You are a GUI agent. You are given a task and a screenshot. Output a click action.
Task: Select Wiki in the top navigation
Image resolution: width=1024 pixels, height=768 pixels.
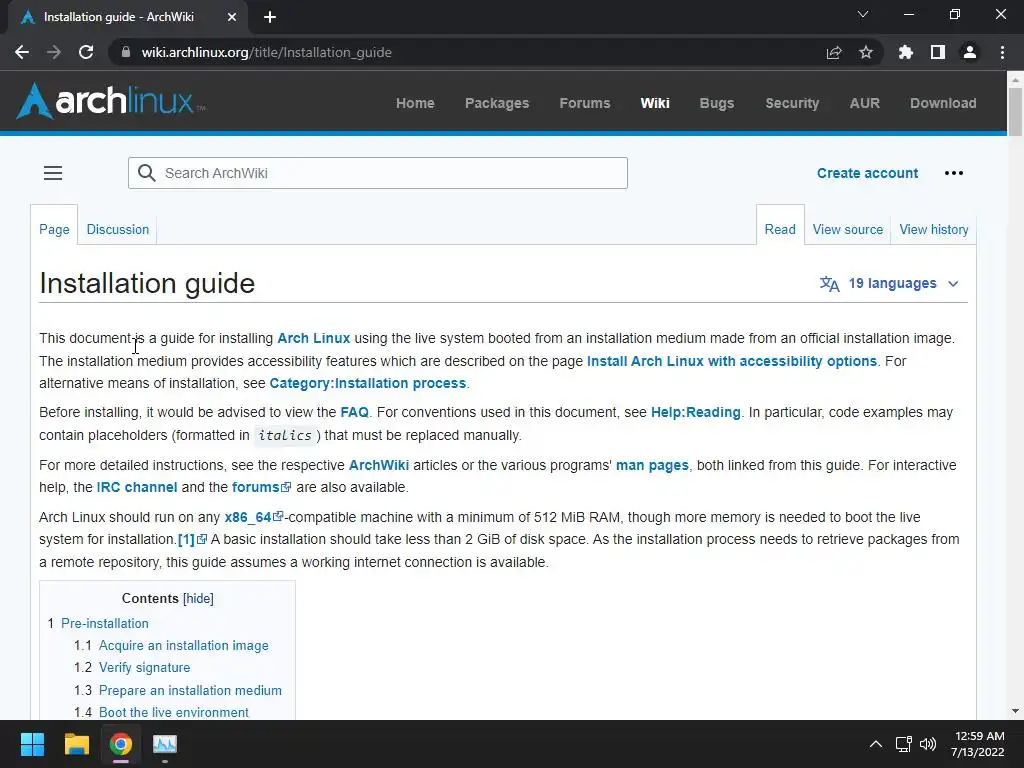coord(655,103)
